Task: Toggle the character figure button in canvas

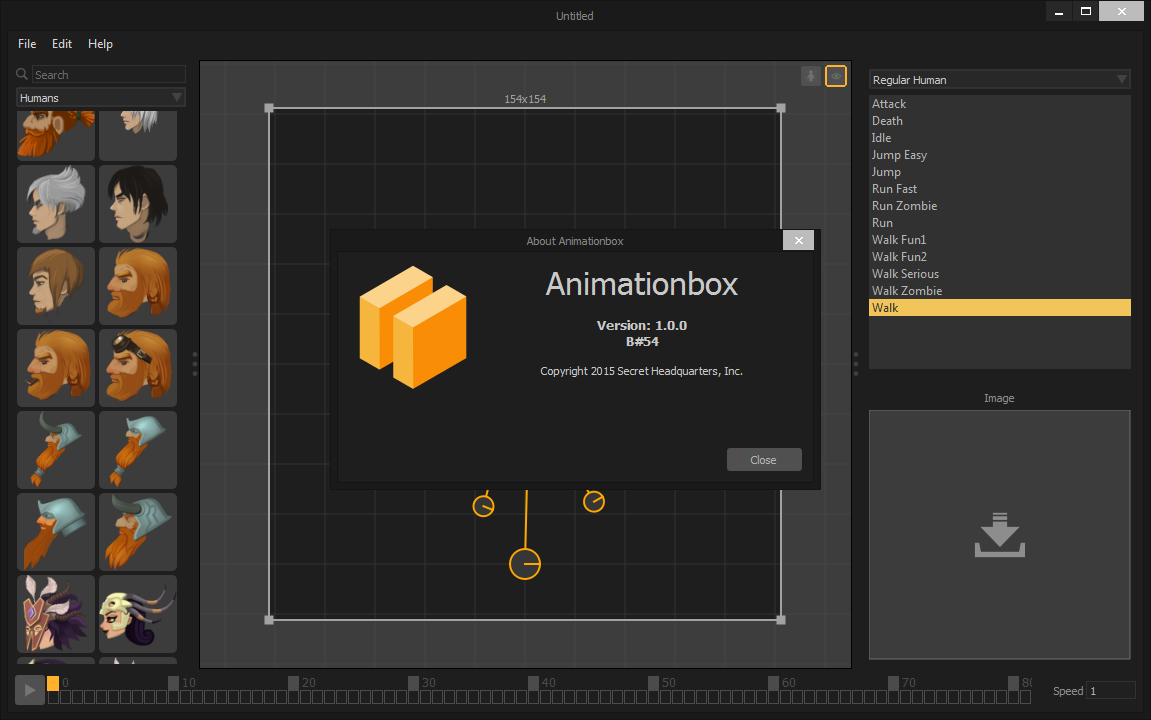Action: point(810,76)
